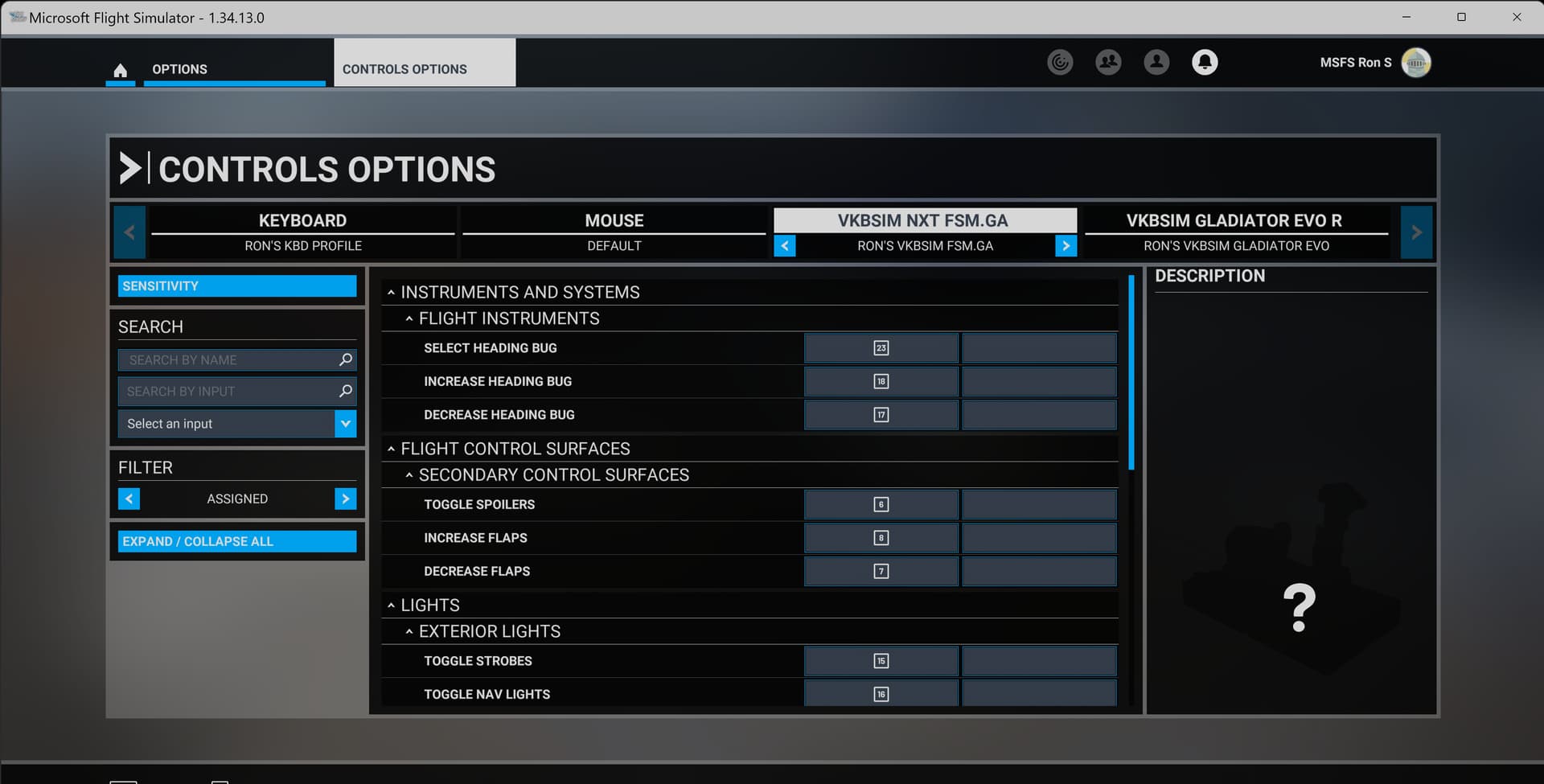Click the social friends icon
Viewport: 1544px width, 784px height.
coord(1108,62)
